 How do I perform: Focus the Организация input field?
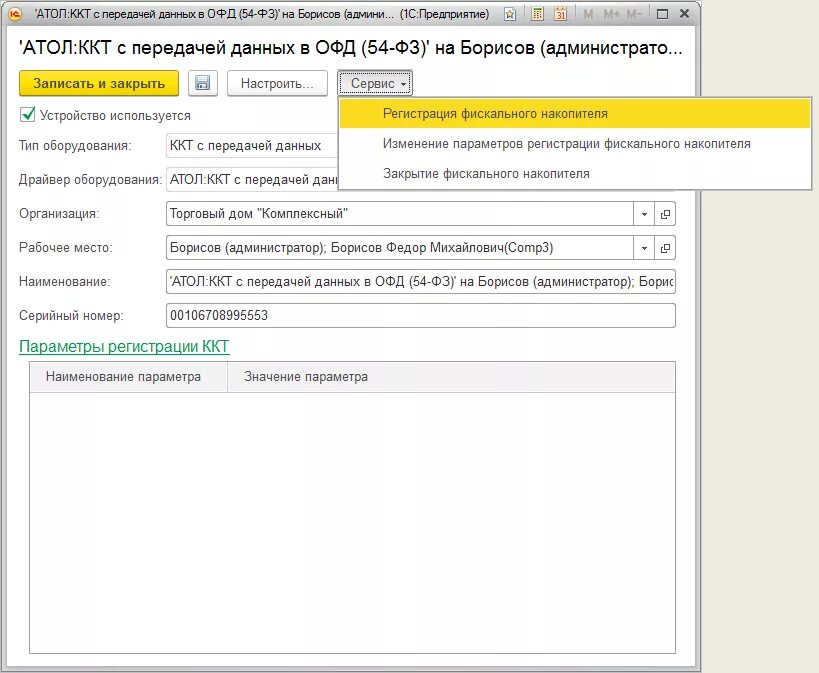point(400,214)
